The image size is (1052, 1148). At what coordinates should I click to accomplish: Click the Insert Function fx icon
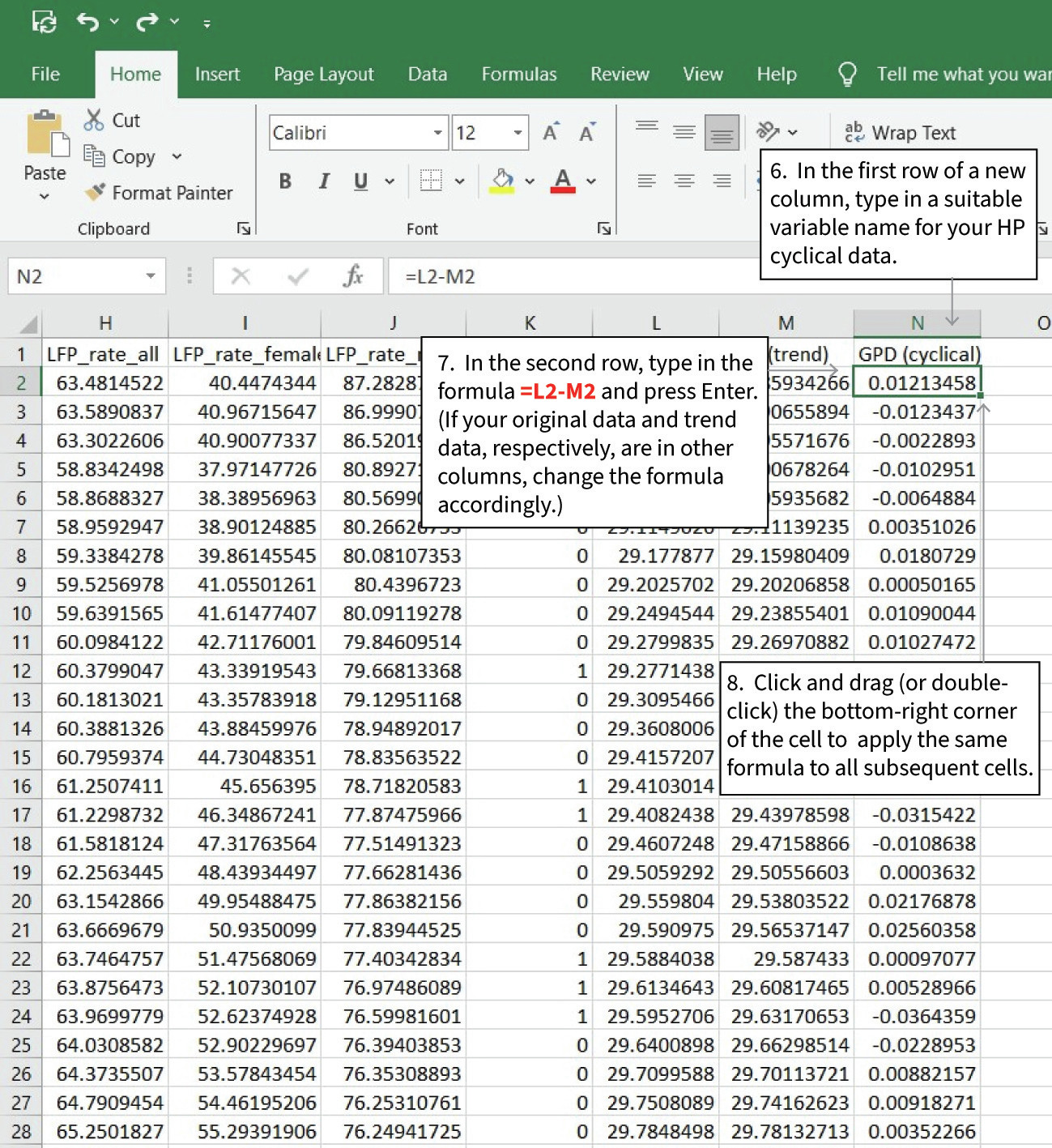coord(354,275)
